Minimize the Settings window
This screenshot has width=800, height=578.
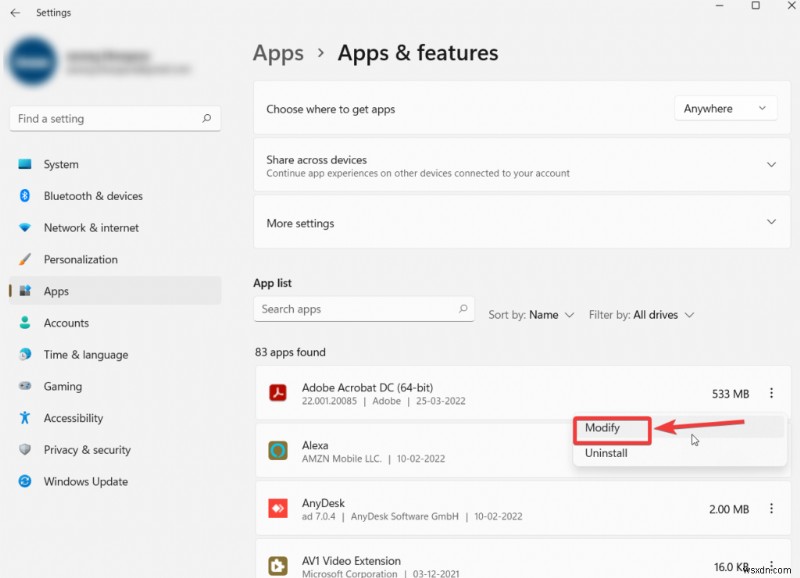(x=719, y=6)
